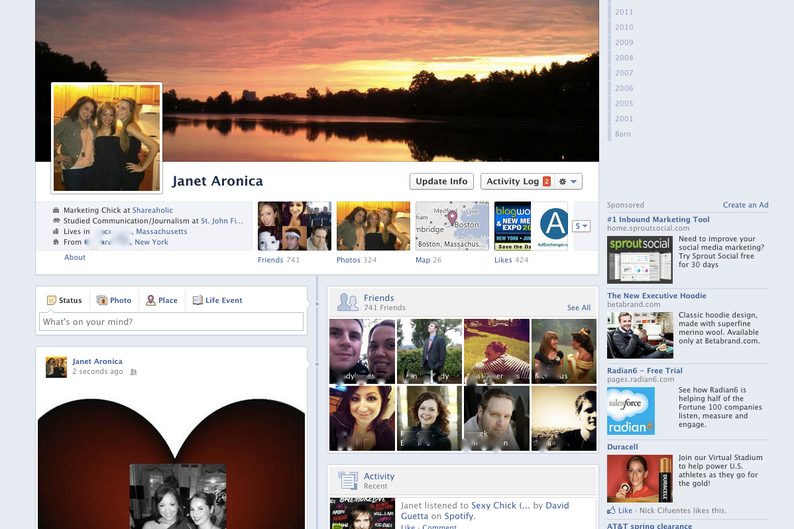Click the small avatar on Janet's post
The height and width of the screenshot is (529, 794).
(x=56, y=367)
